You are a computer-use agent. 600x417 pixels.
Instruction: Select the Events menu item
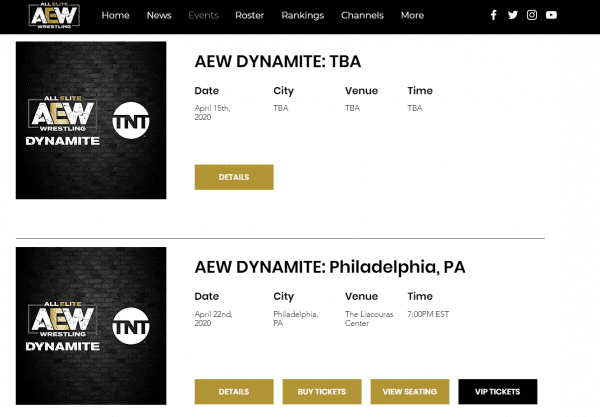coord(203,16)
